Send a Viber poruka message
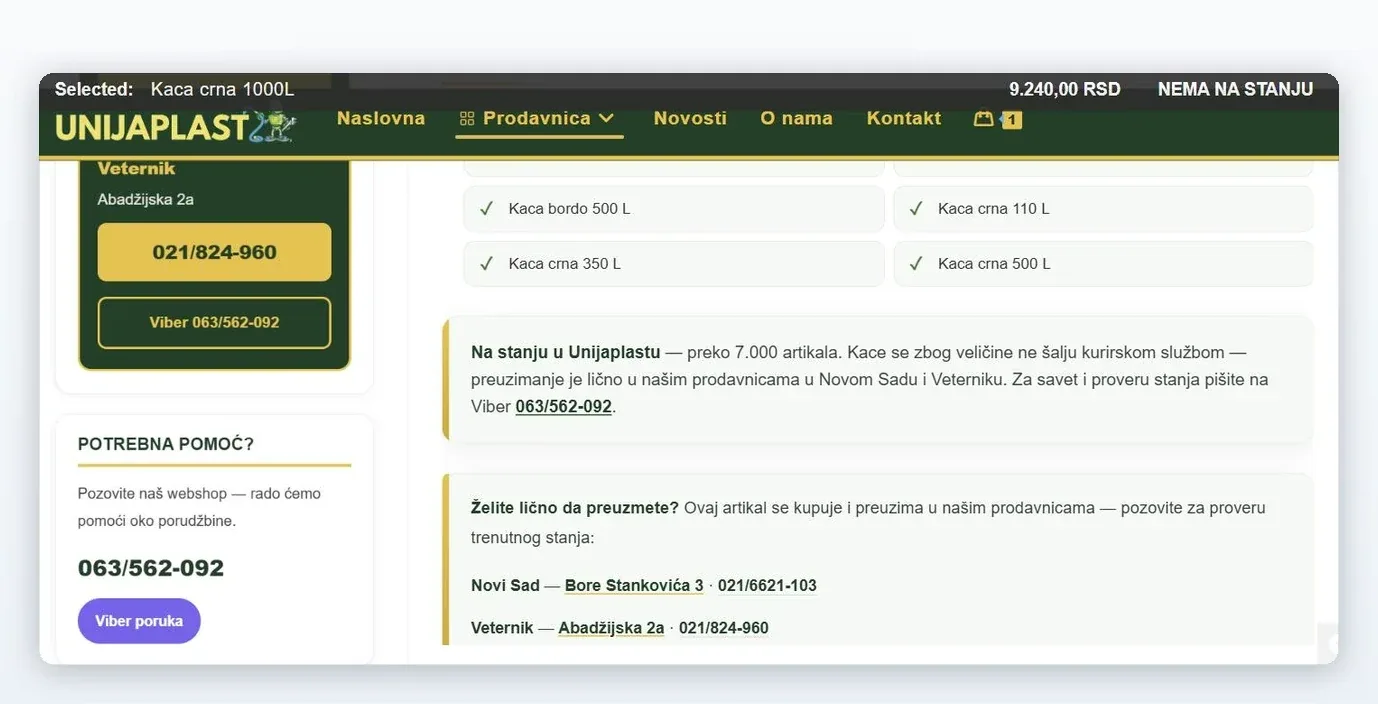This screenshot has height=704, width=1378. (x=139, y=621)
